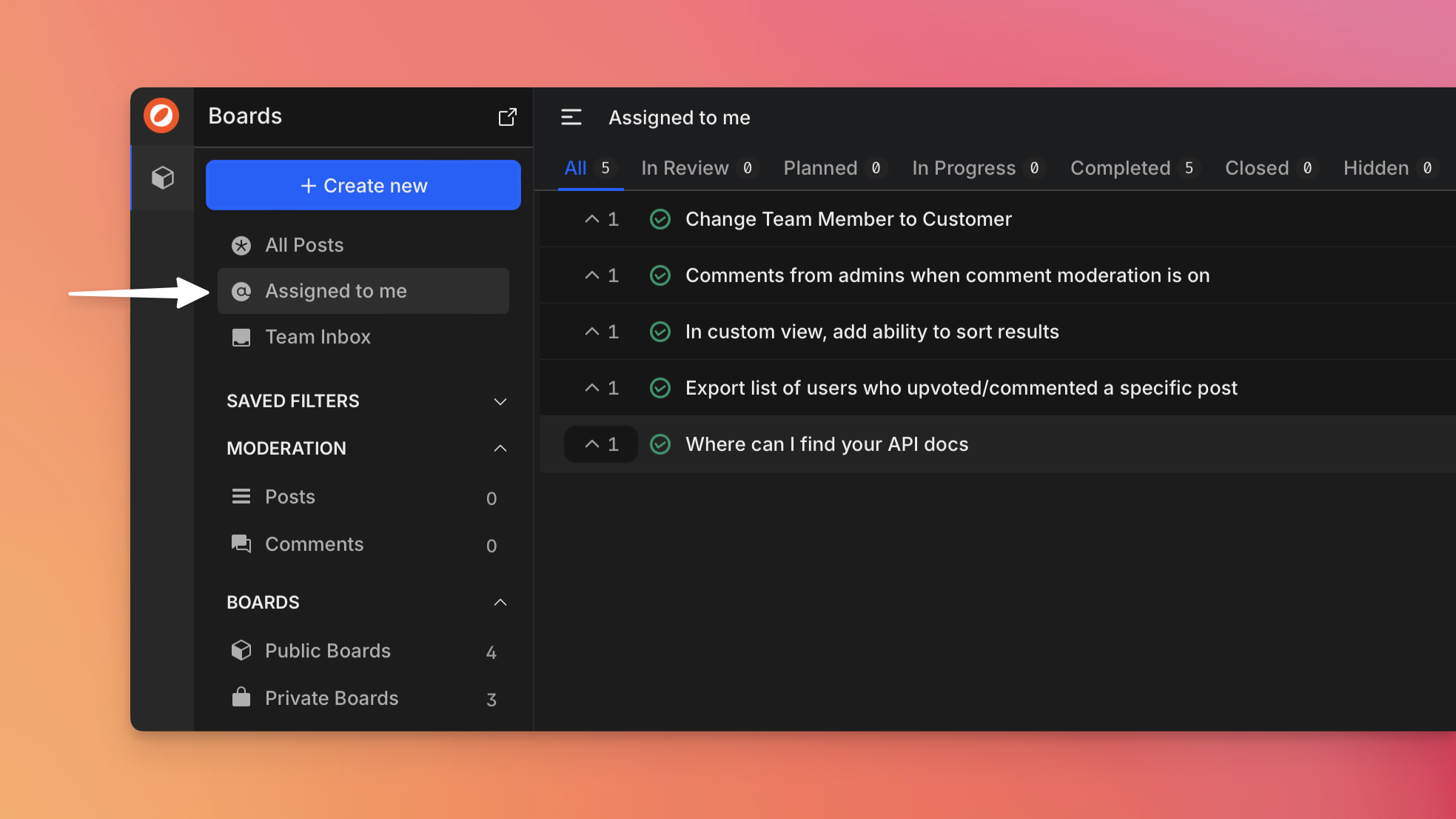Select Posts under Moderation

coord(290,497)
